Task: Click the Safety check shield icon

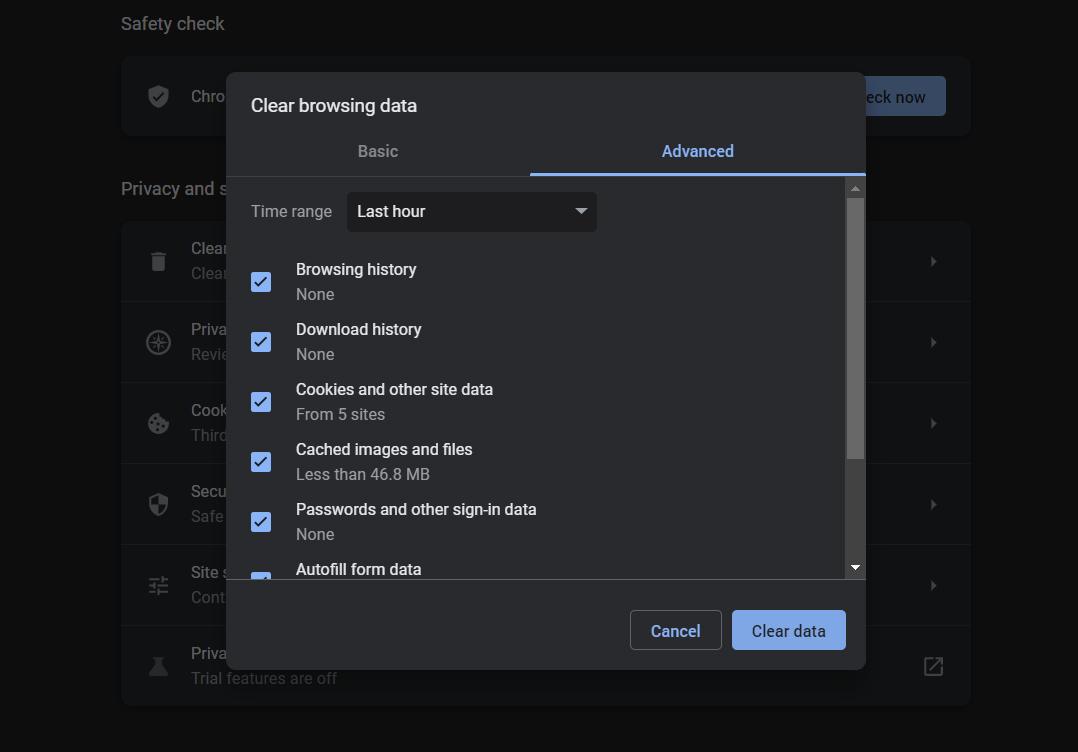Action: [158, 96]
